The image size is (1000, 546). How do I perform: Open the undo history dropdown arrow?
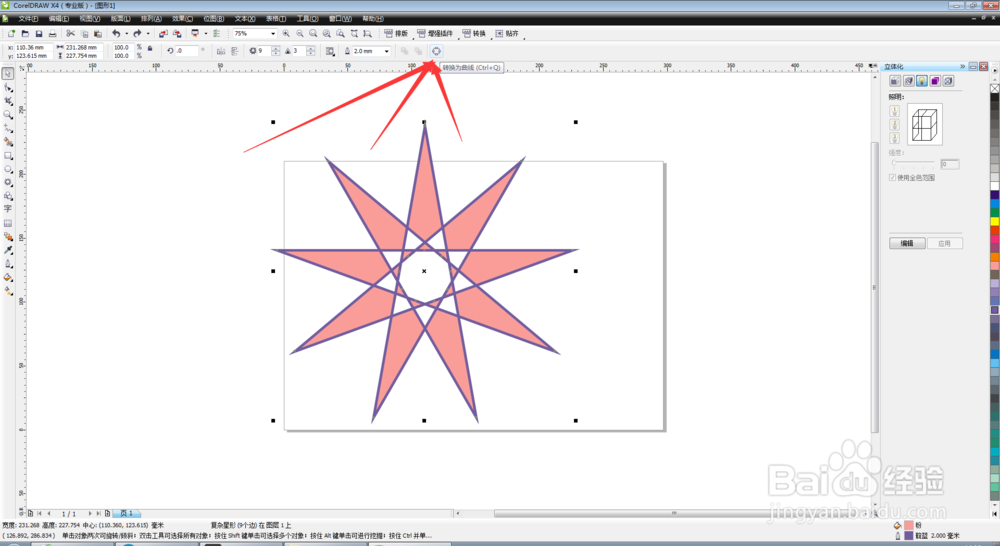[x=126, y=33]
